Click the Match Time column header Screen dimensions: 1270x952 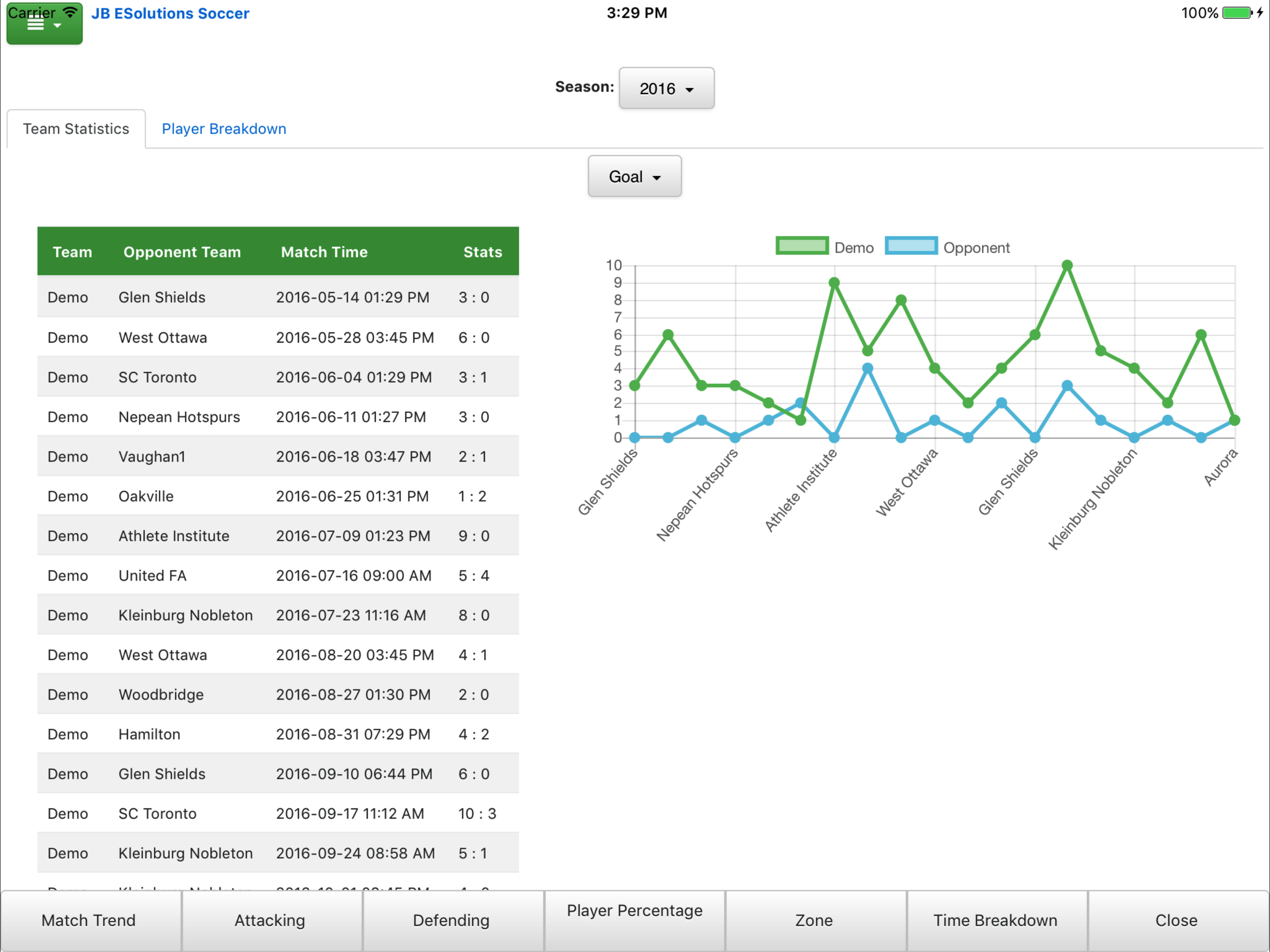(x=324, y=252)
